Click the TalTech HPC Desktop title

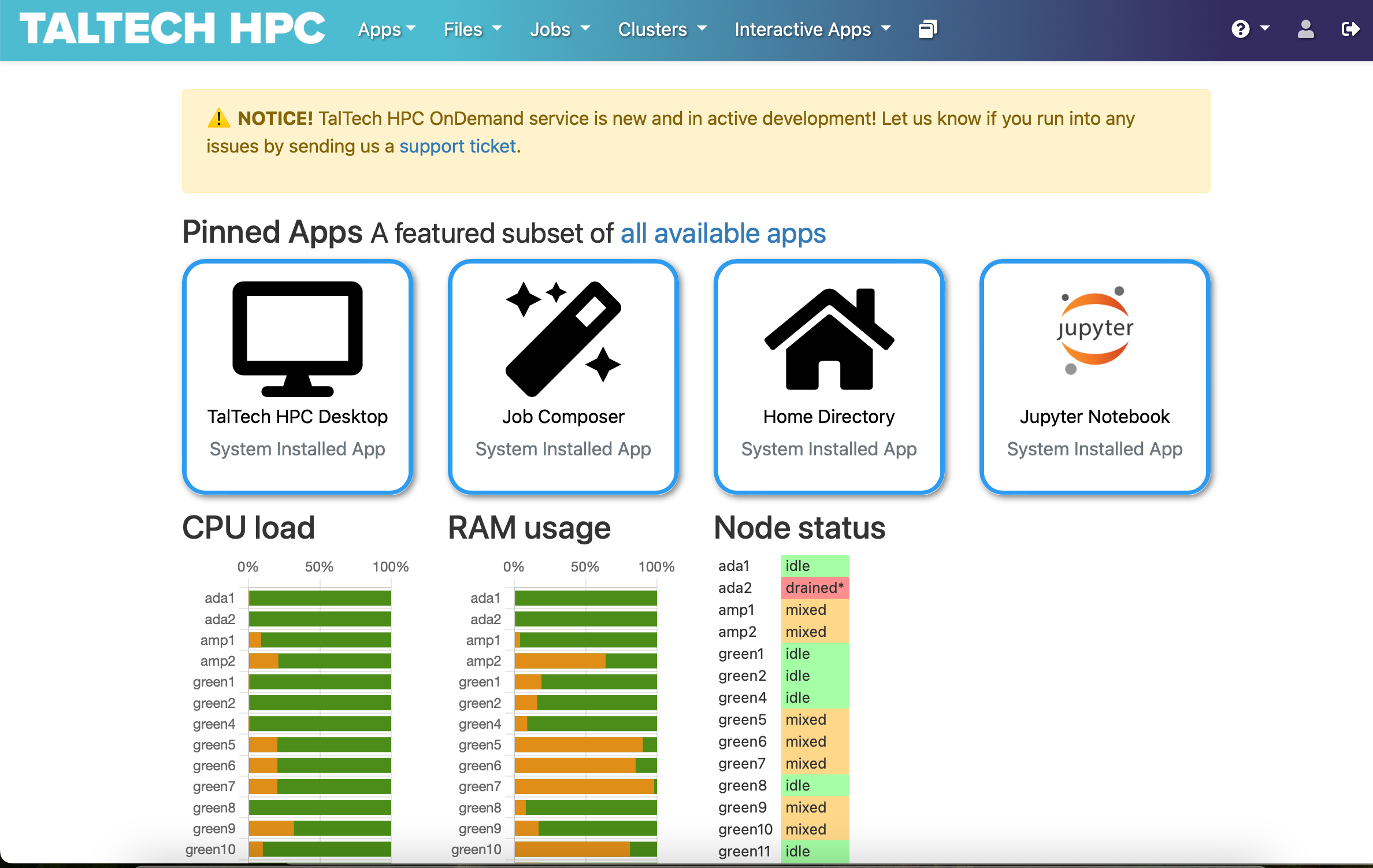297,417
